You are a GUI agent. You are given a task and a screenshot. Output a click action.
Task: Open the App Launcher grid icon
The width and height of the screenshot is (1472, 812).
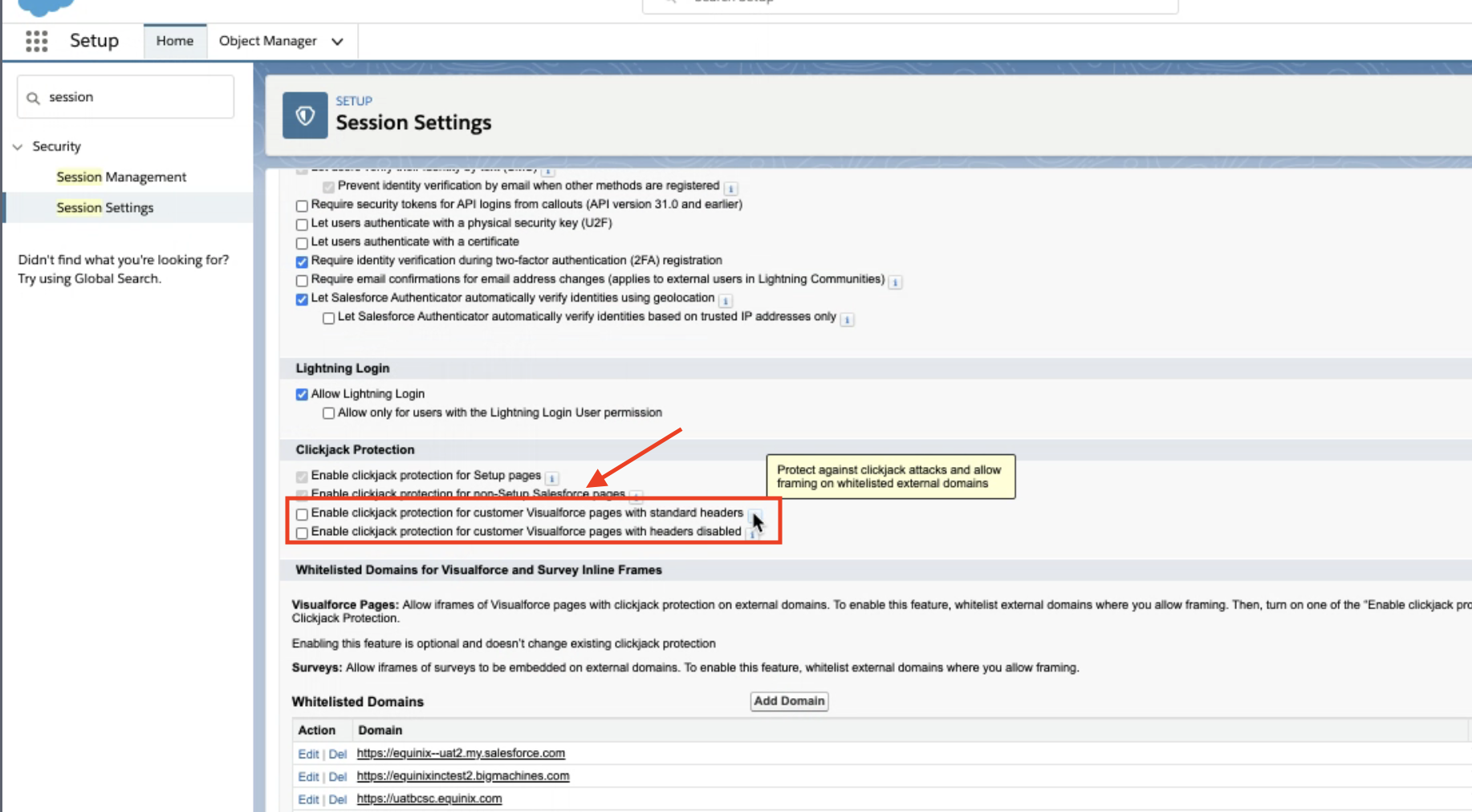tap(37, 41)
